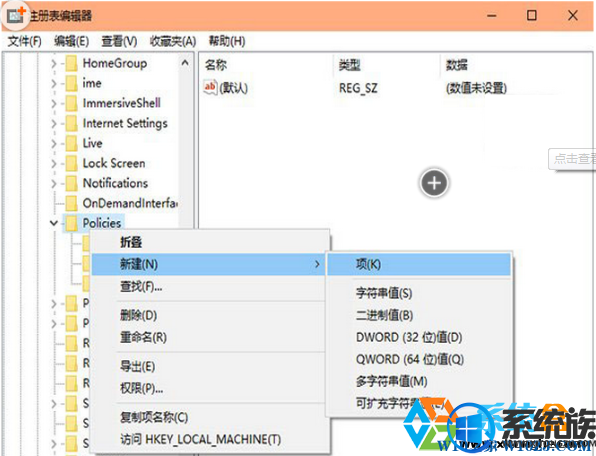Open the 收藏夹(A) menu
This screenshot has height=456, width=596.
173,41
